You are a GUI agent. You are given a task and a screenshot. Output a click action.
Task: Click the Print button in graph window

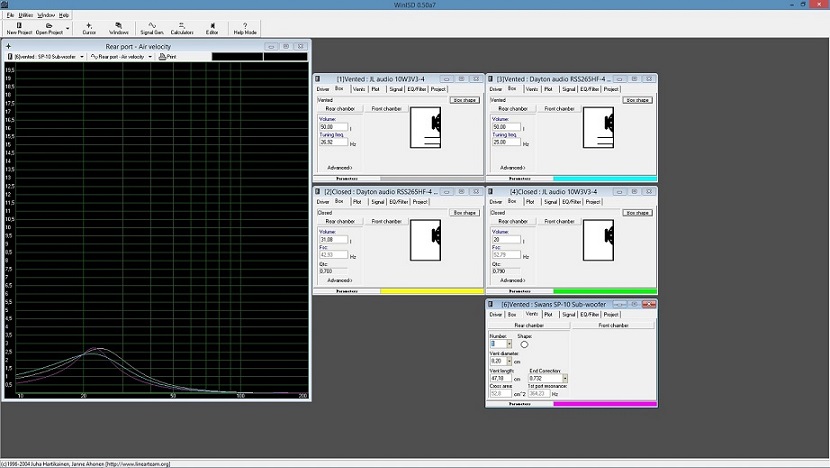click(167, 57)
